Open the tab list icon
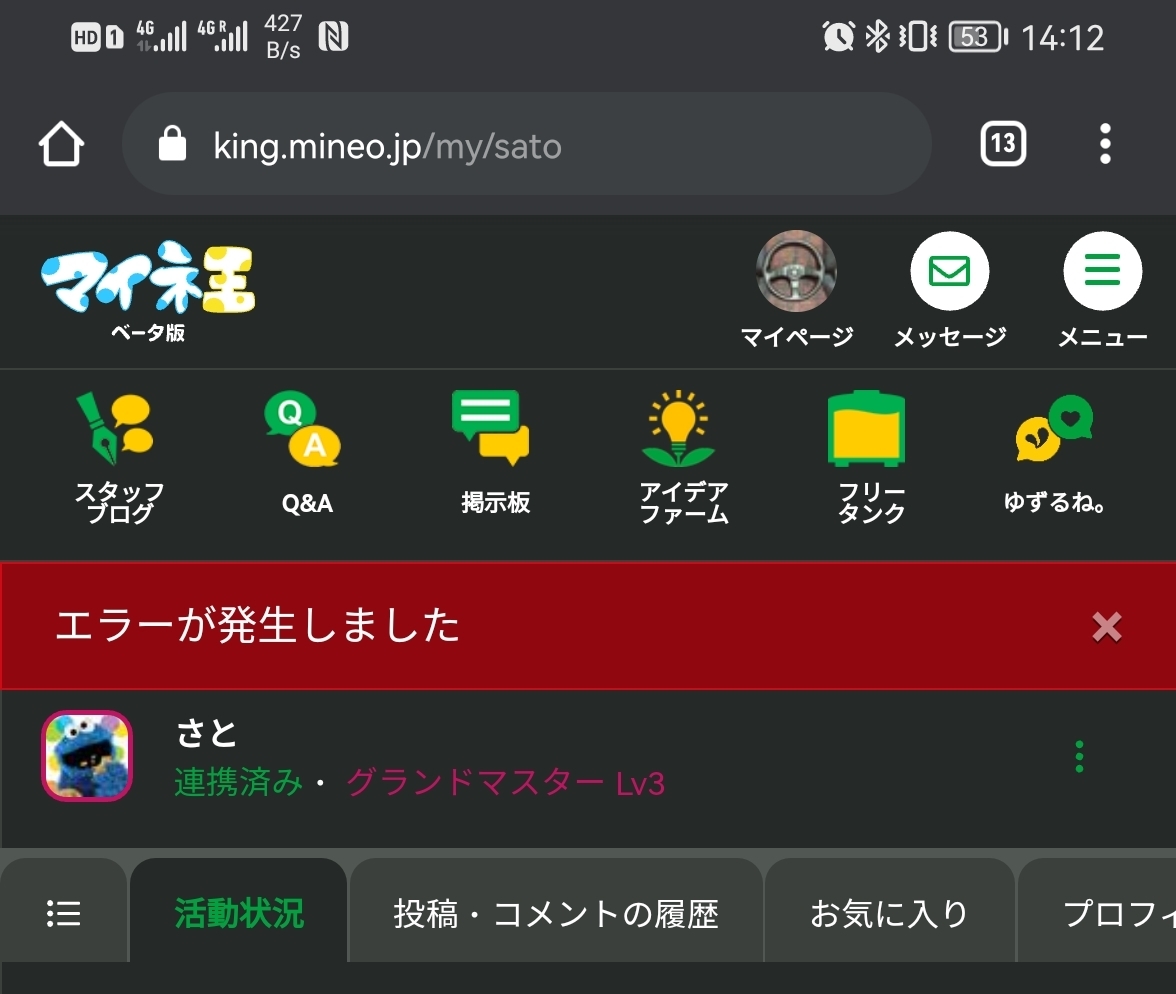 [64, 913]
